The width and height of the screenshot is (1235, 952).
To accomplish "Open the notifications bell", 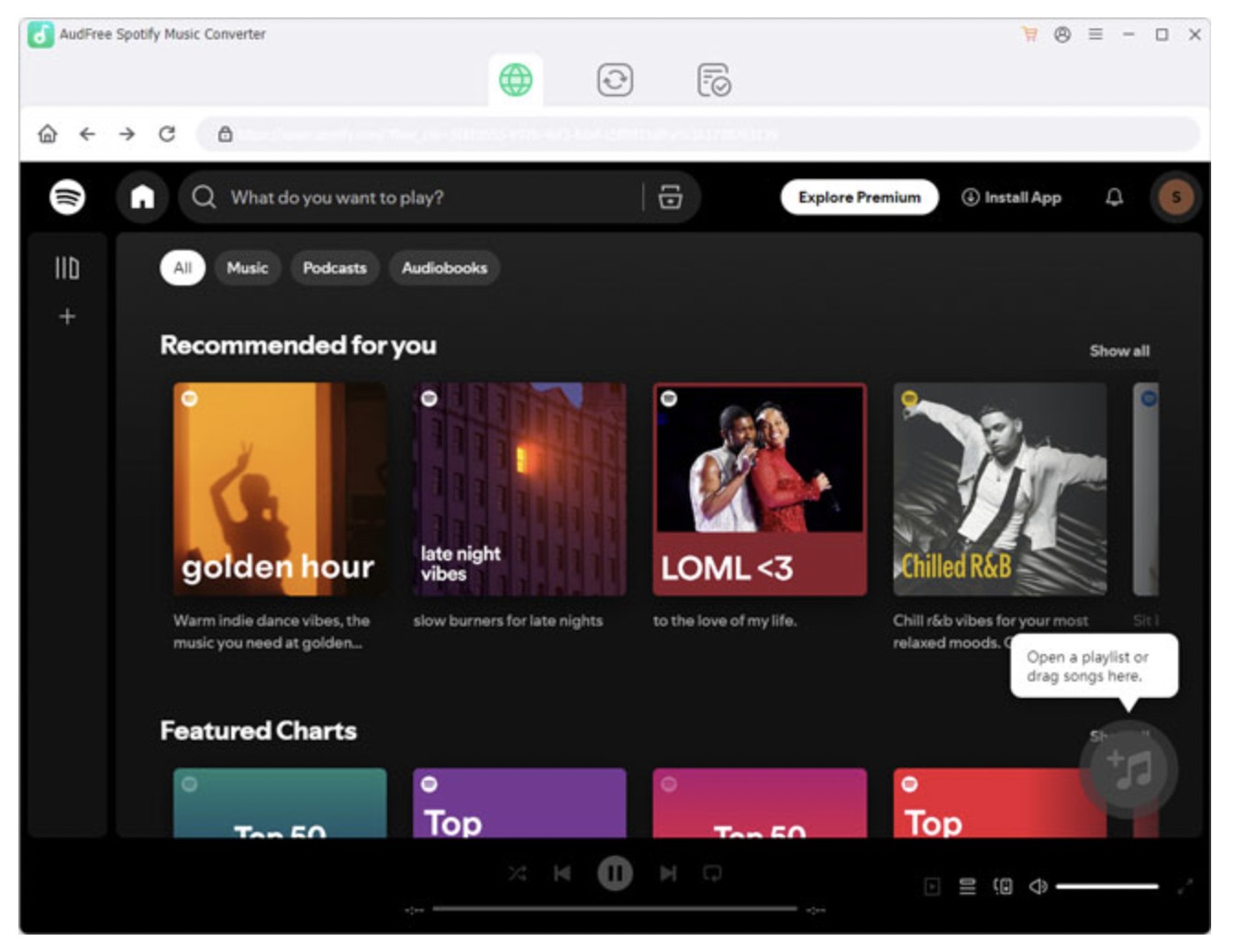I will pyautogui.click(x=1114, y=197).
